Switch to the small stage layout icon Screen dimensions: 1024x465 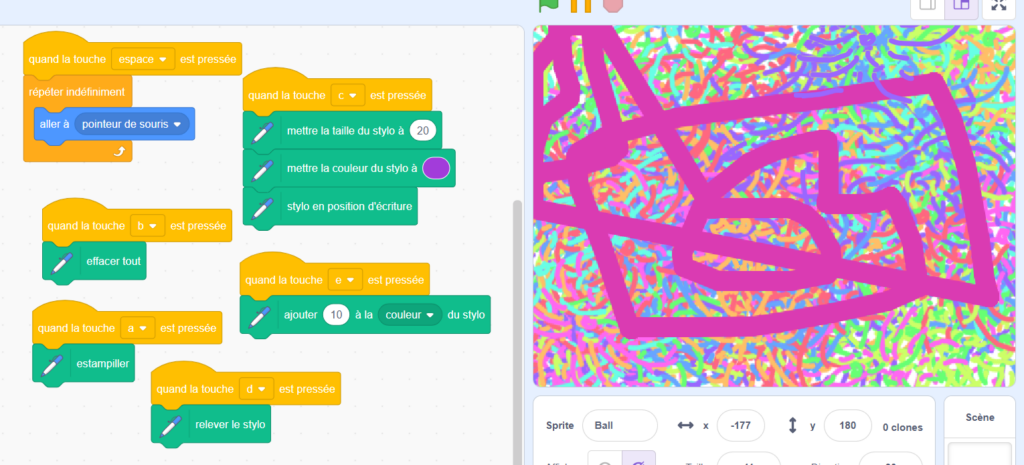click(x=927, y=6)
